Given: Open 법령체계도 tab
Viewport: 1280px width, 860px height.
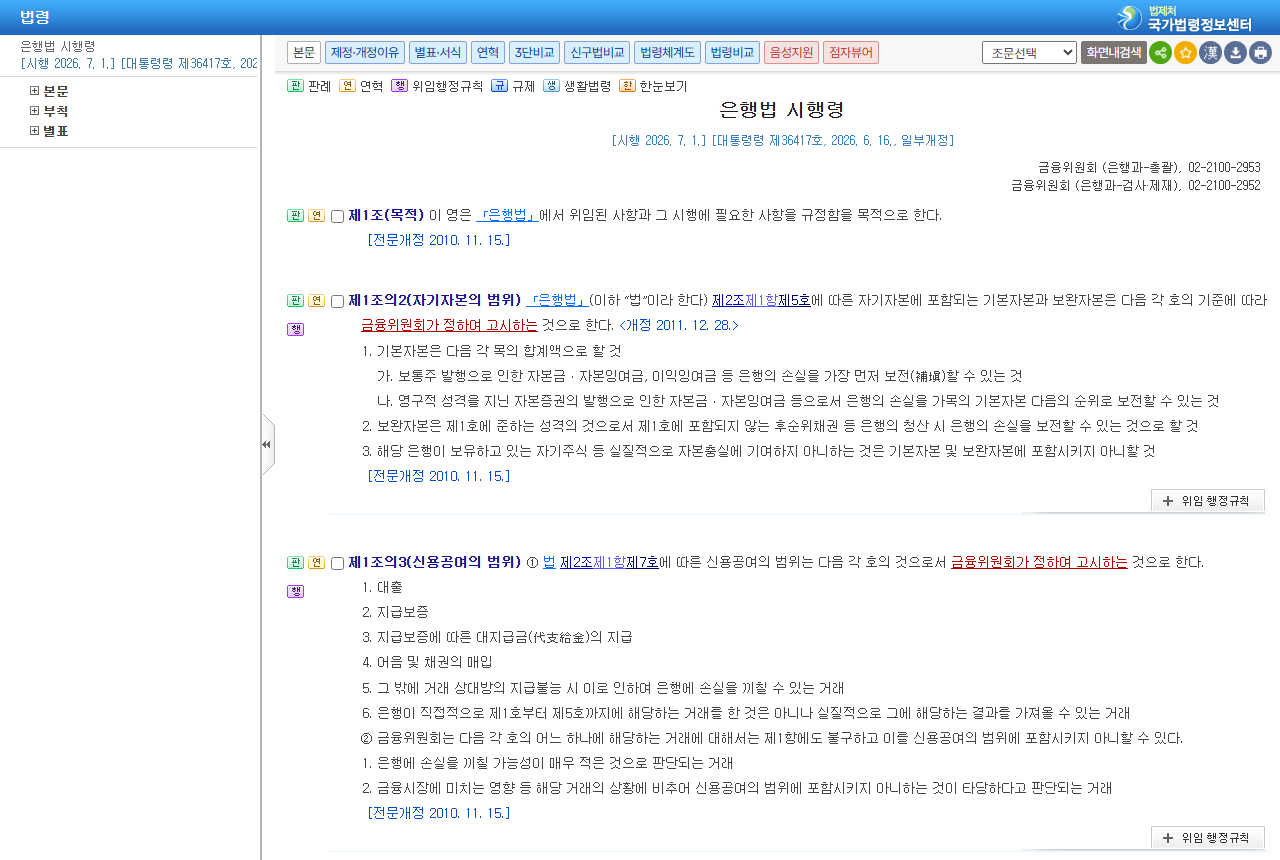Looking at the screenshot, I should click(x=667, y=53).
